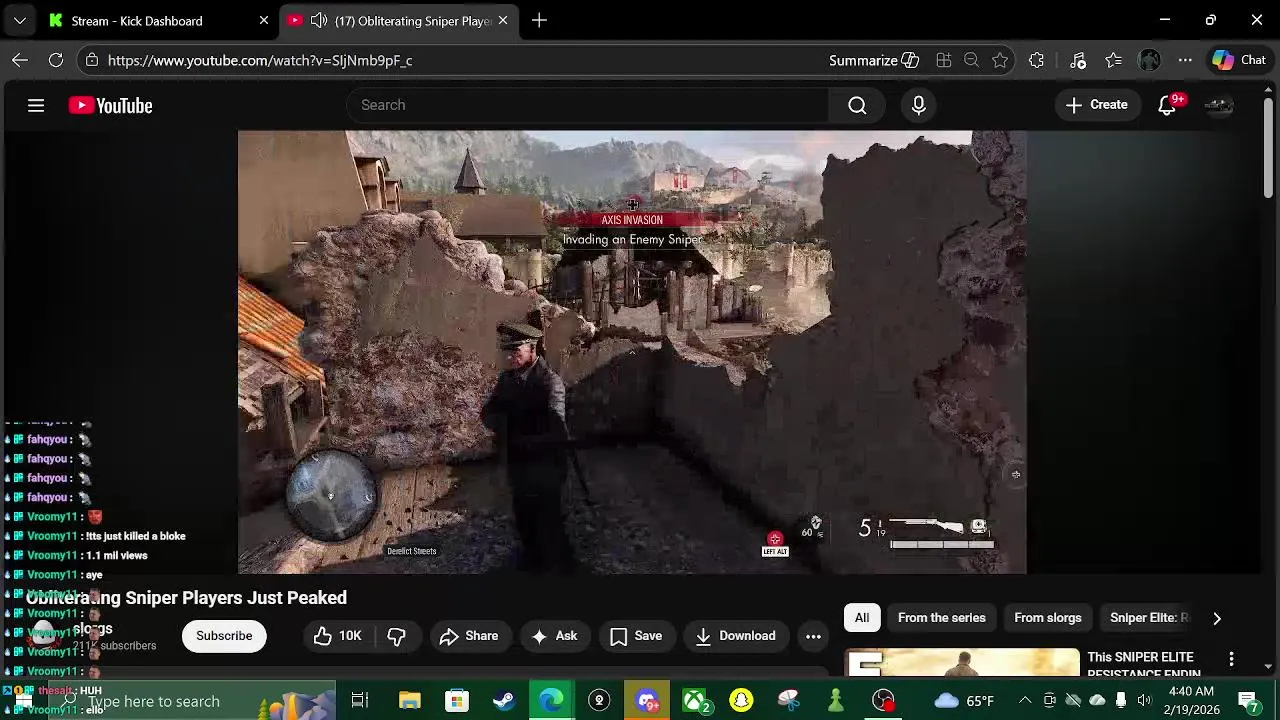This screenshot has height=720, width=1280.
Task: Go back in the browser
Action: [20, 60]
